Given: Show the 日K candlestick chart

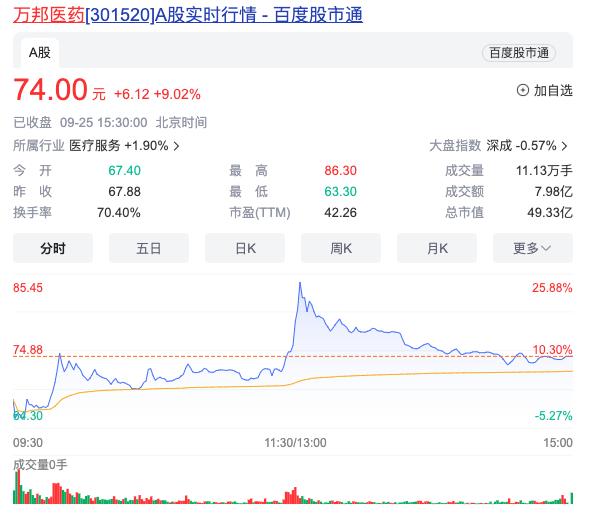Looking at the screenshot, I should [x=245, y=248].
